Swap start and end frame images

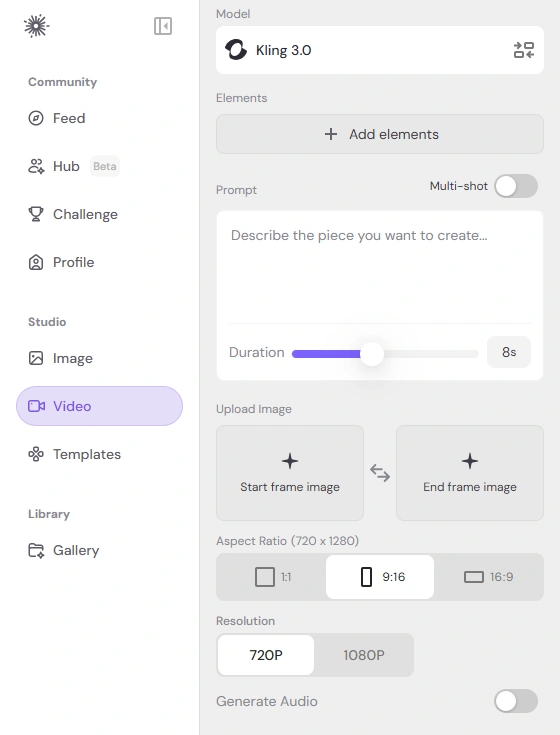click(x=380, y=473)
